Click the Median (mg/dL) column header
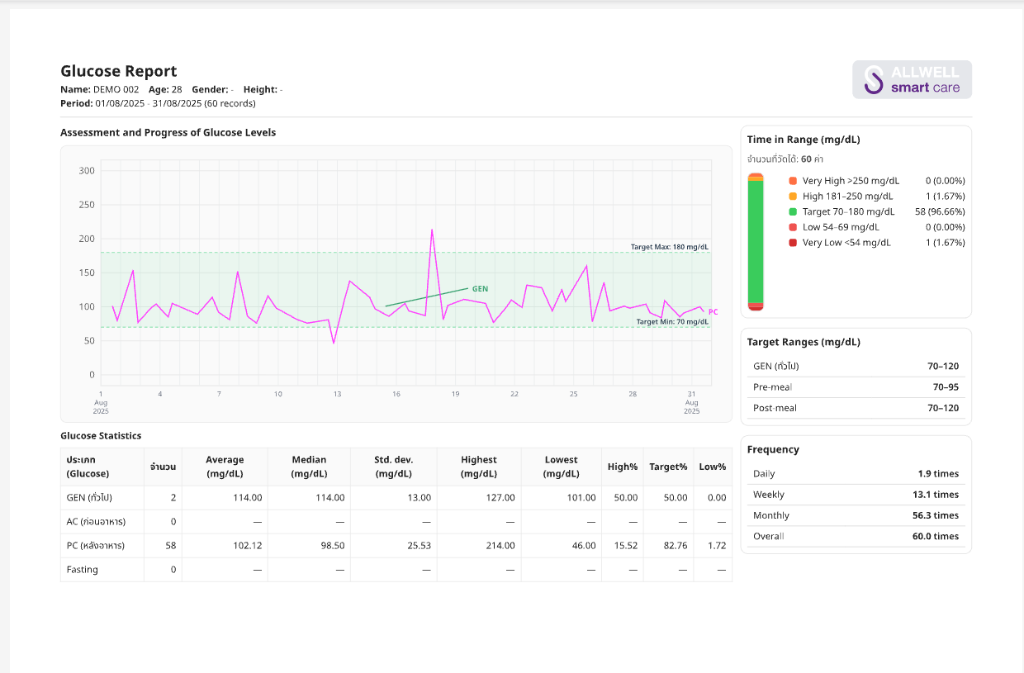Viewport: 1024px width, 673px height. (309, 467)
